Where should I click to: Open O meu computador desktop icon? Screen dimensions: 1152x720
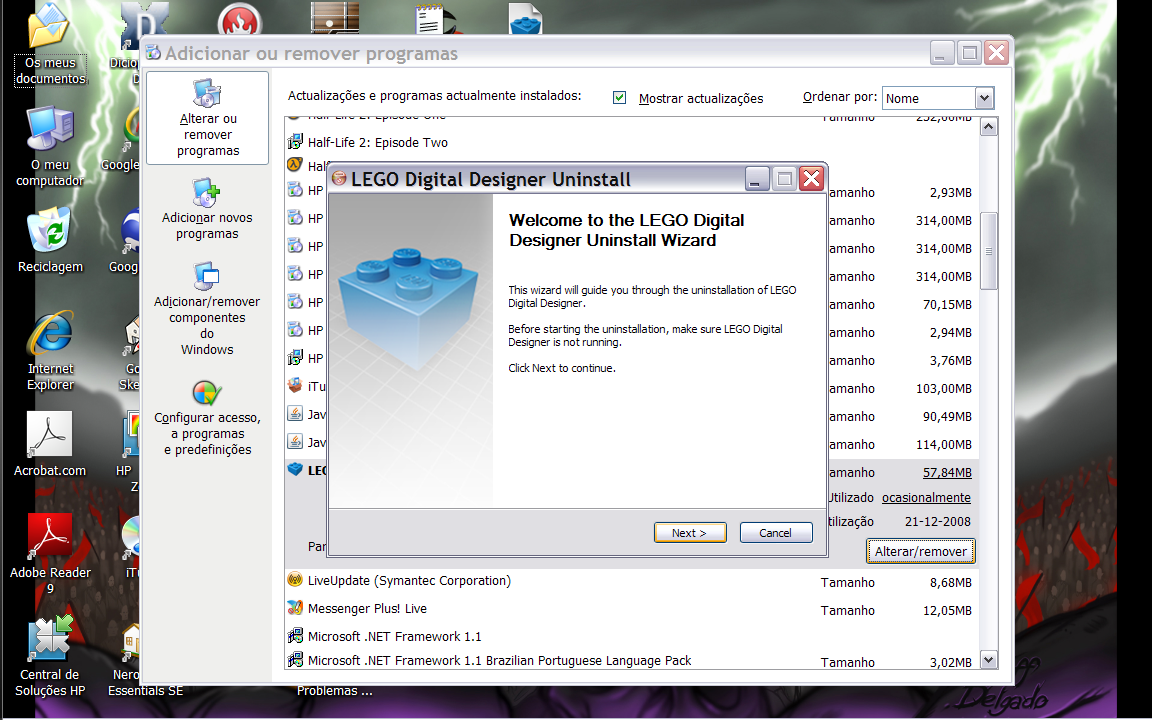coord(50,147)
